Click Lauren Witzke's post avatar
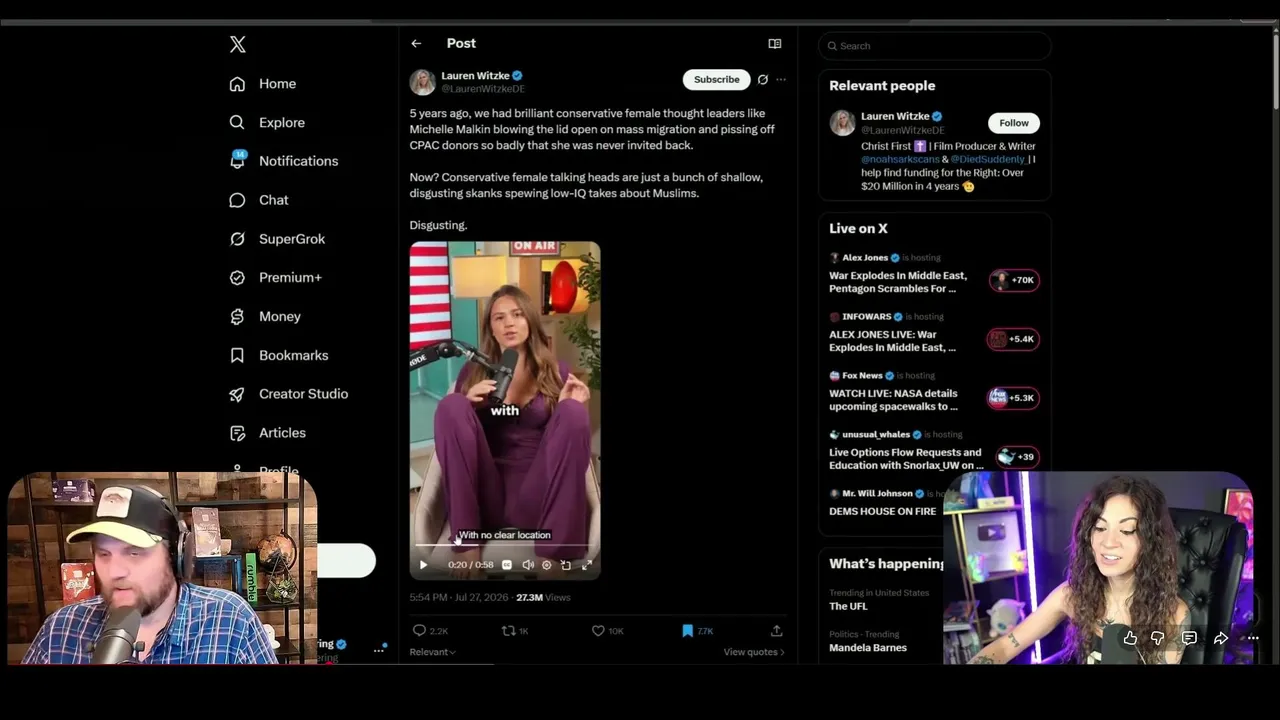This screenshot has width=1280, height=720. click(x=422, y=81)
